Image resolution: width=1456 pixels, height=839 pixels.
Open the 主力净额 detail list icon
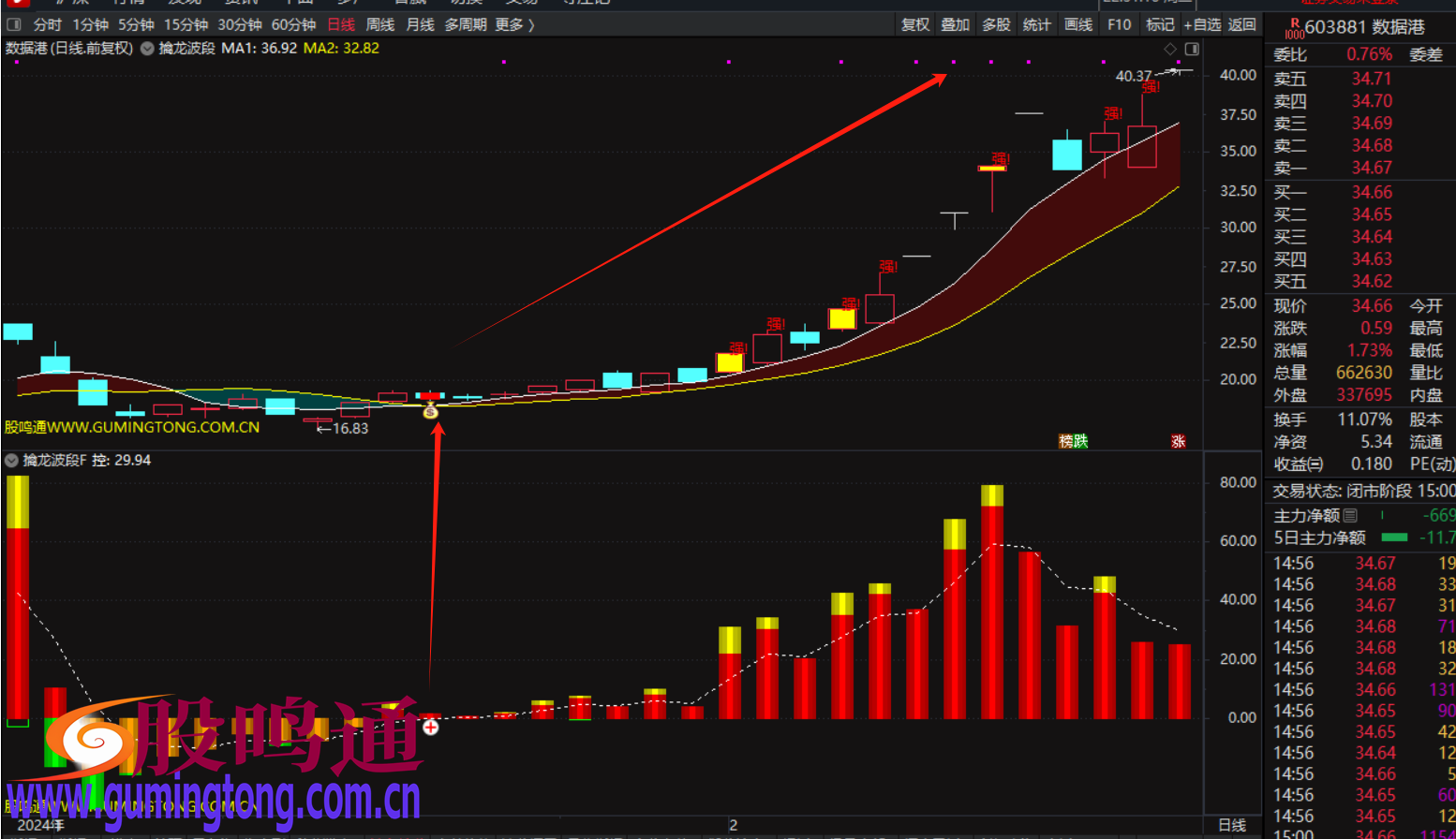(1350, 515)
